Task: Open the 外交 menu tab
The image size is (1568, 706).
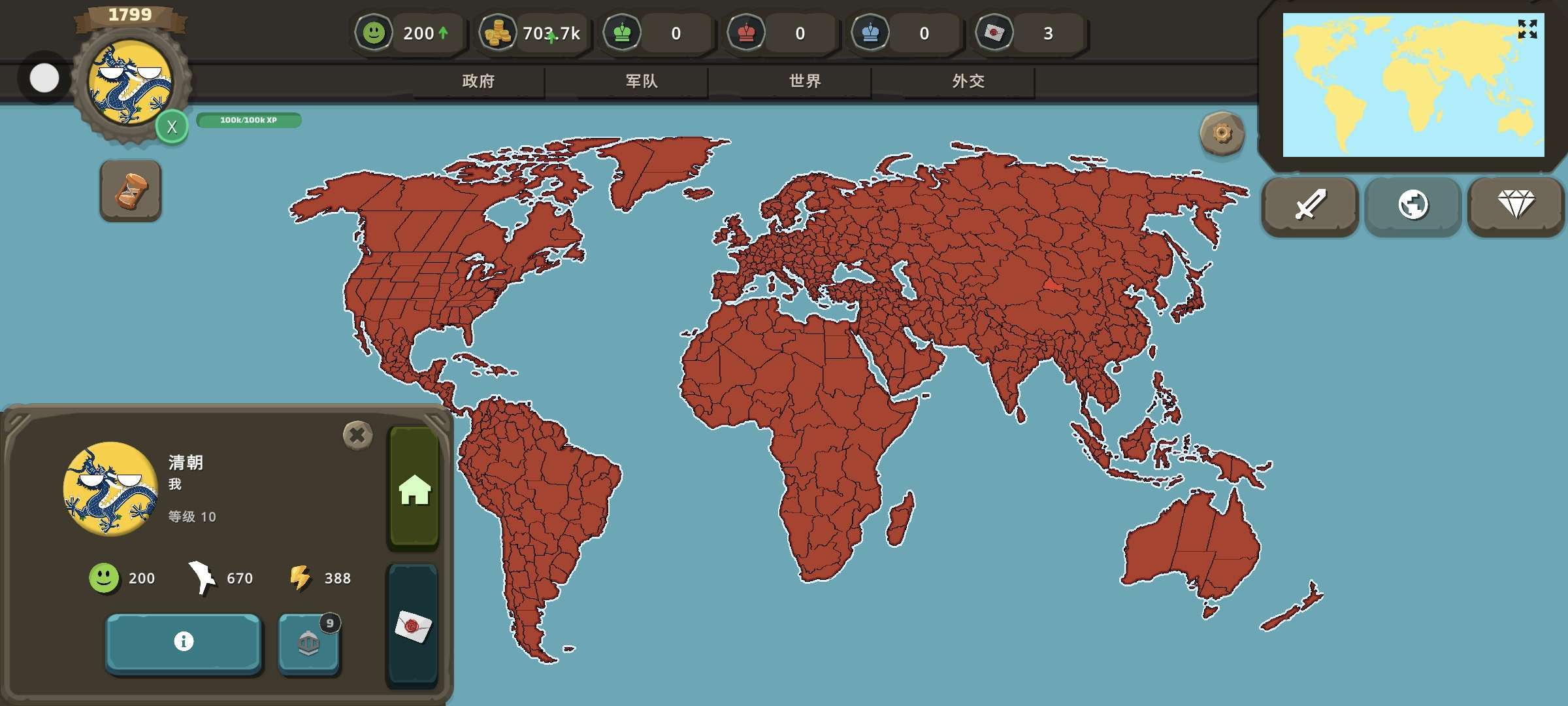Action: (968, 81)
